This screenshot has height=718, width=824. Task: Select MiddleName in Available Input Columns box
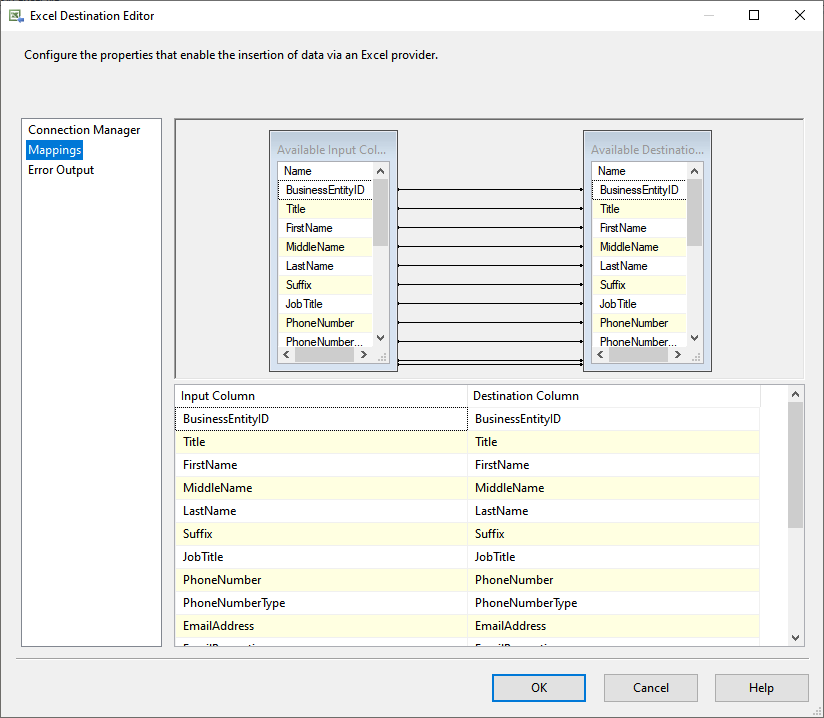click(x=315, y=247)
